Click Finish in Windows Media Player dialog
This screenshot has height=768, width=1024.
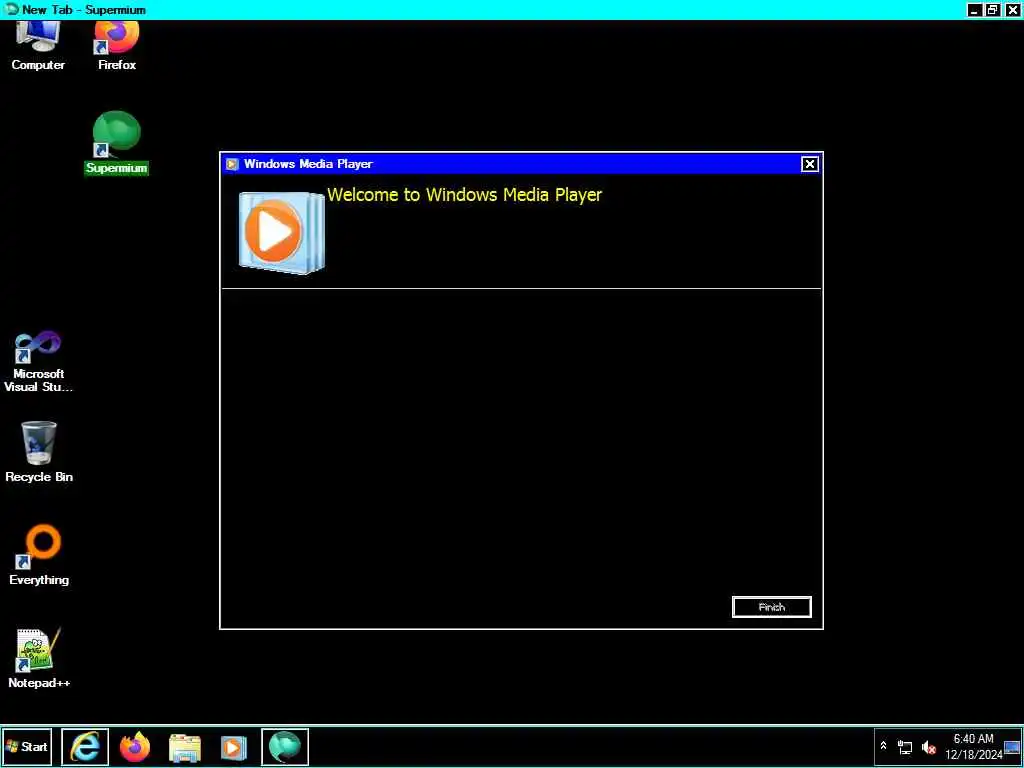click(x=771, y=607)
